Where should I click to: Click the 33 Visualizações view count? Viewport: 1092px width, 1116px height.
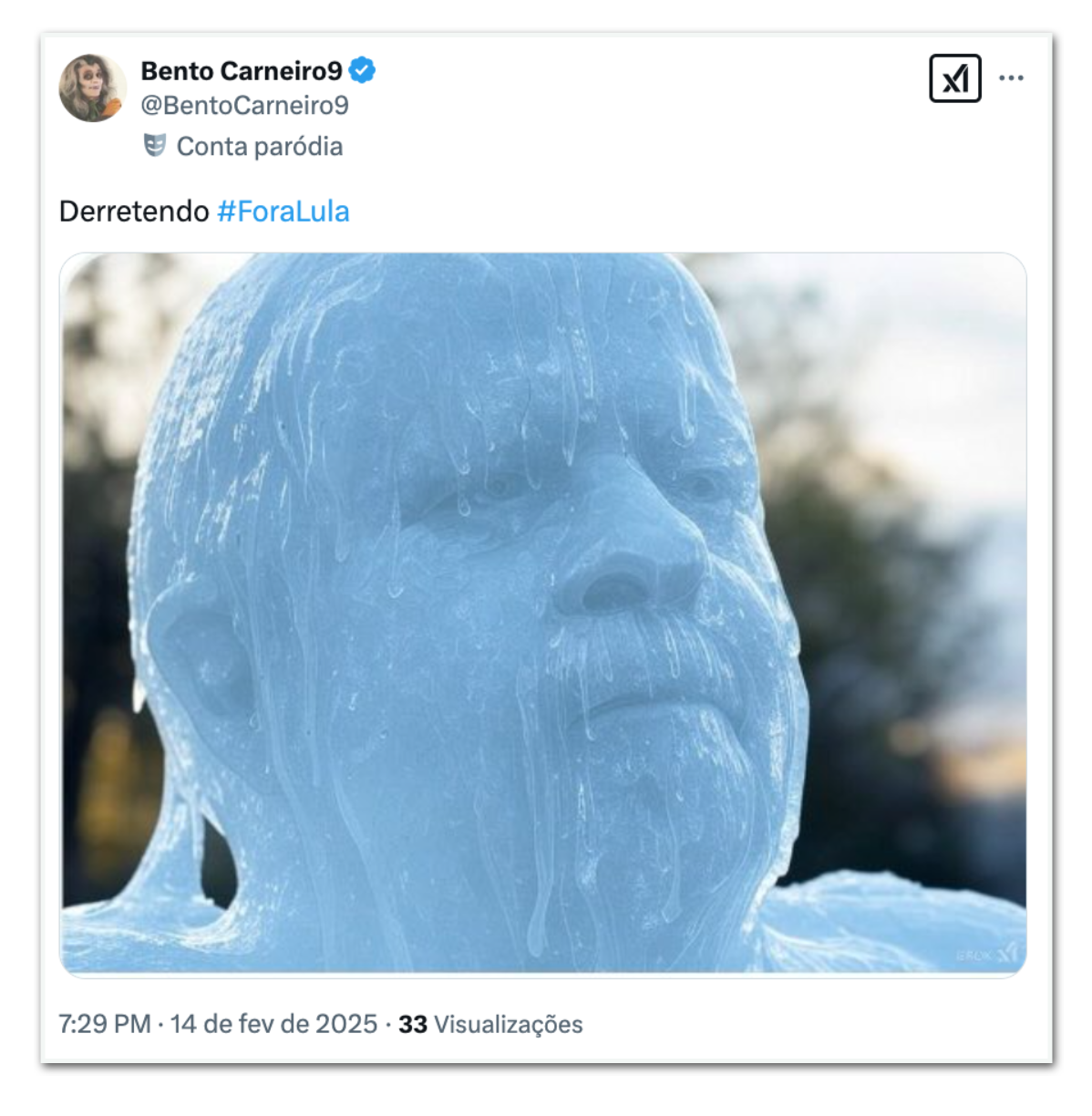click(490, 1024)
